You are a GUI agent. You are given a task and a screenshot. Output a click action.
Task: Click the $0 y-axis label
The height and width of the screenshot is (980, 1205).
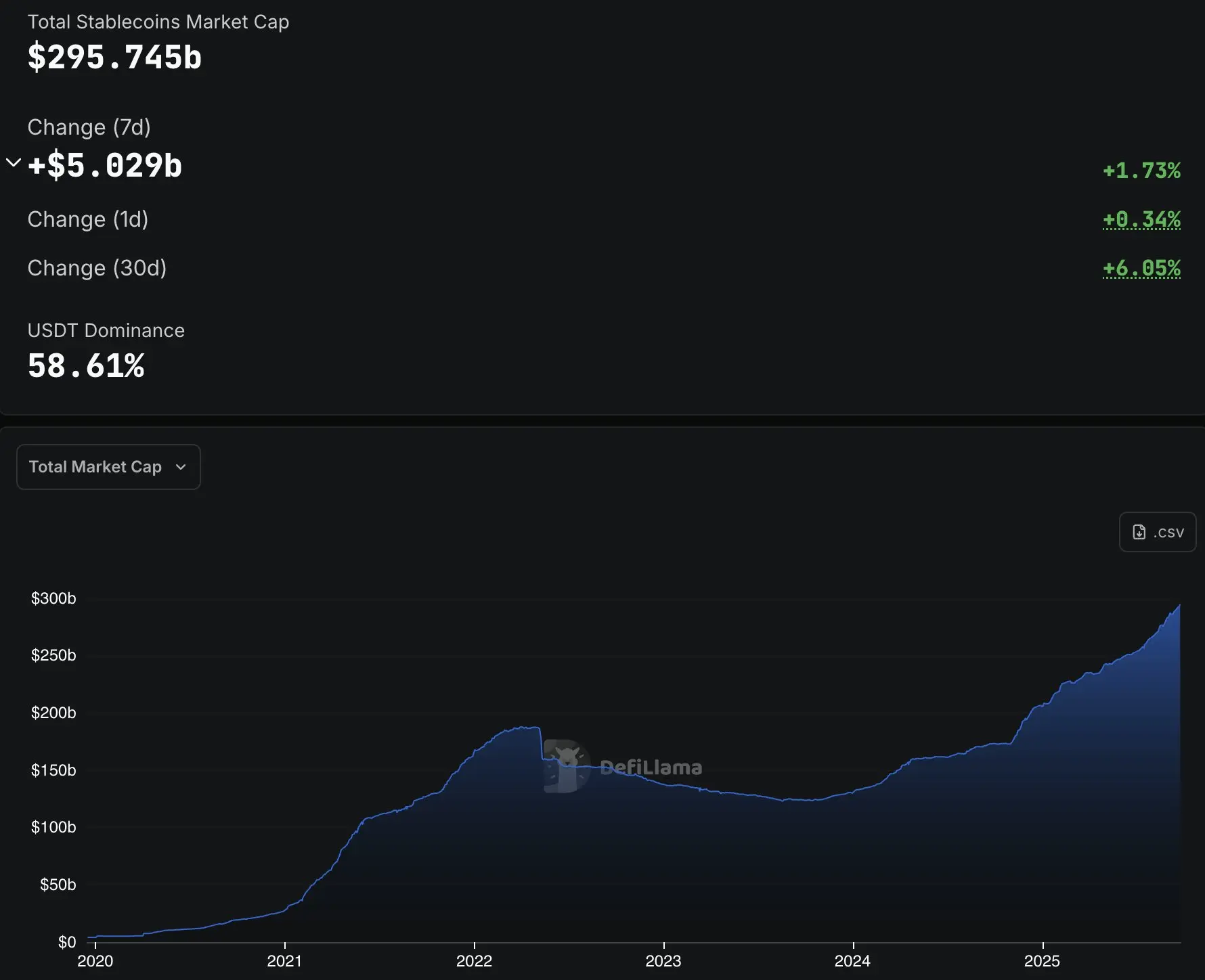[x=67, y=942]
